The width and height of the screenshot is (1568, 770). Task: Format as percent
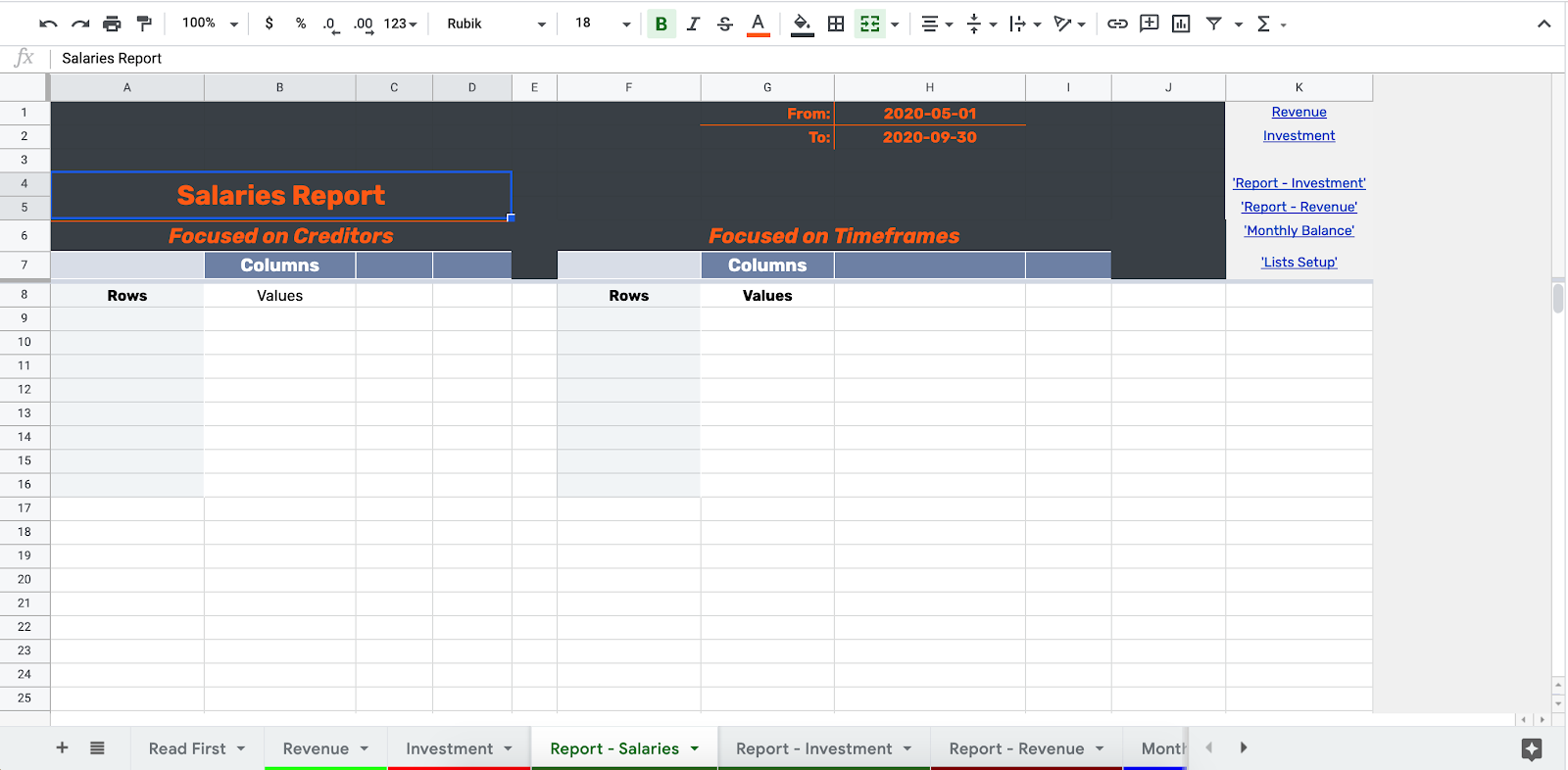301,24
